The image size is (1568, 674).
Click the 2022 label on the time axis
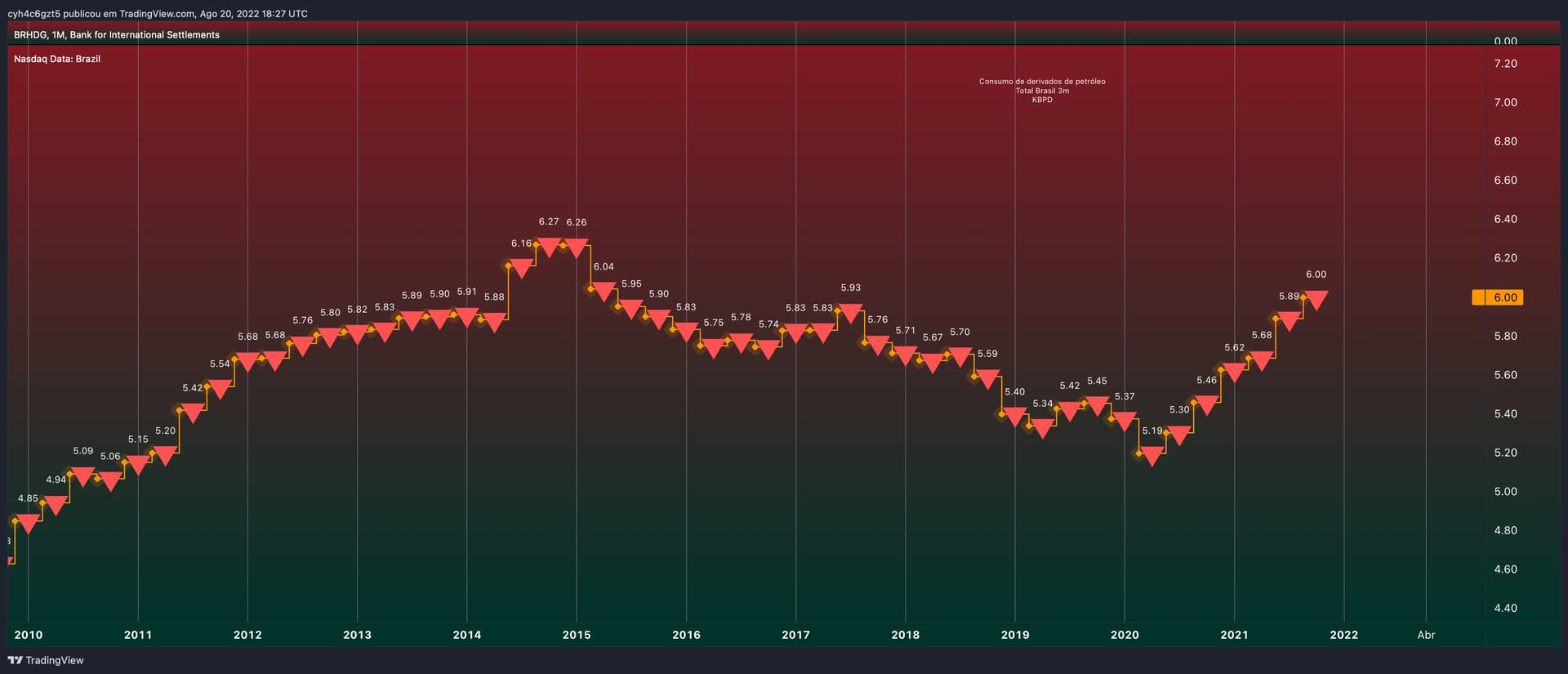(1344, 635)
